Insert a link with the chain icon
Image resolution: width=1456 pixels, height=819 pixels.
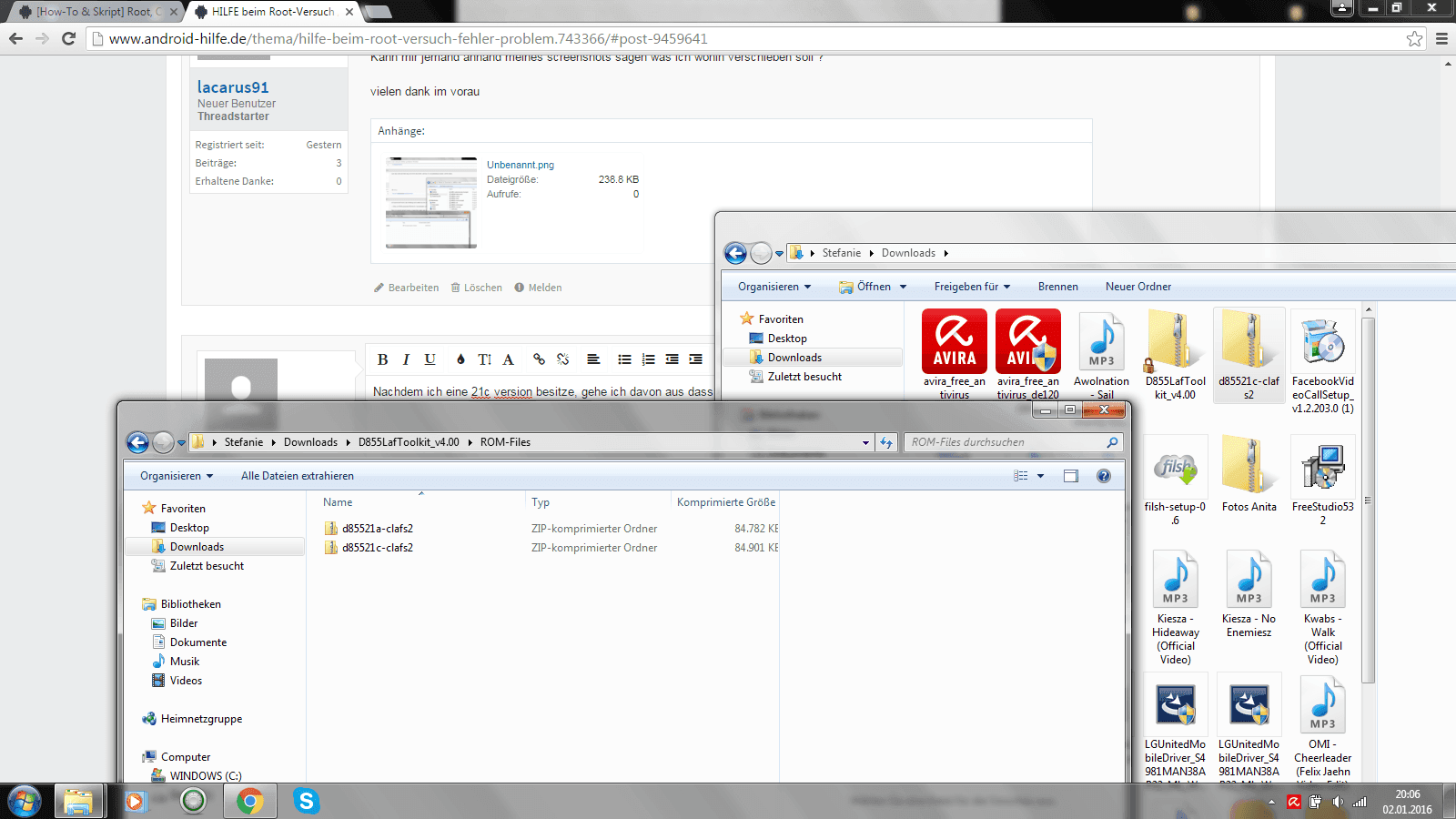point(539,359)
